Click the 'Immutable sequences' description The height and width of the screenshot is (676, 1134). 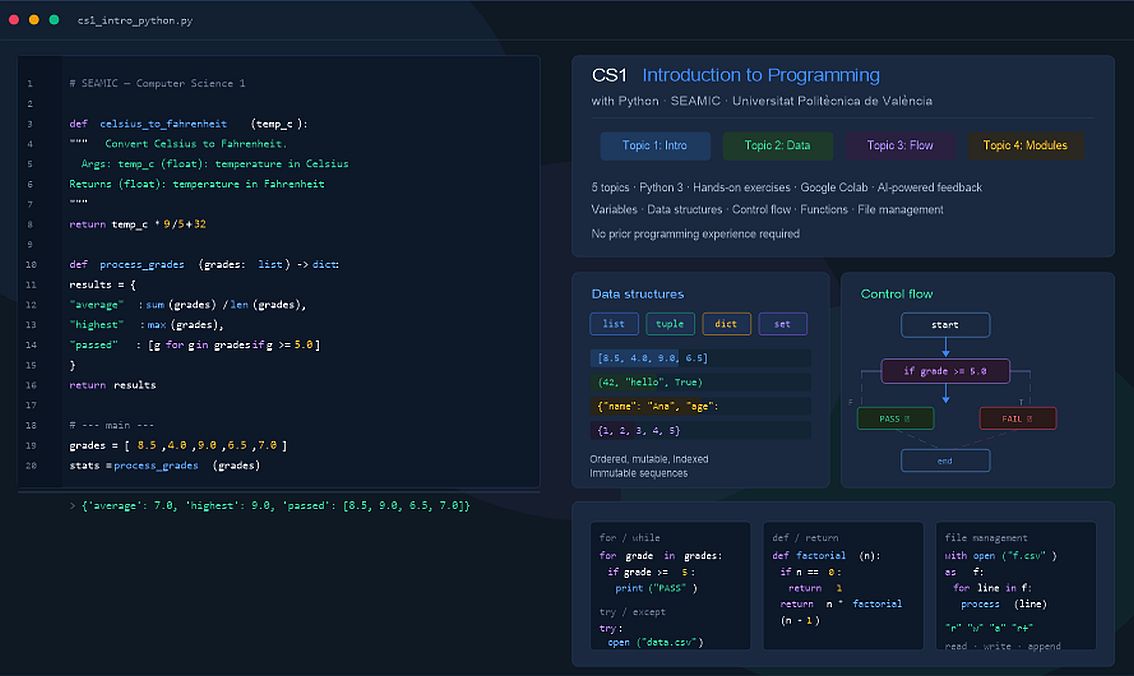pos(638,474)
